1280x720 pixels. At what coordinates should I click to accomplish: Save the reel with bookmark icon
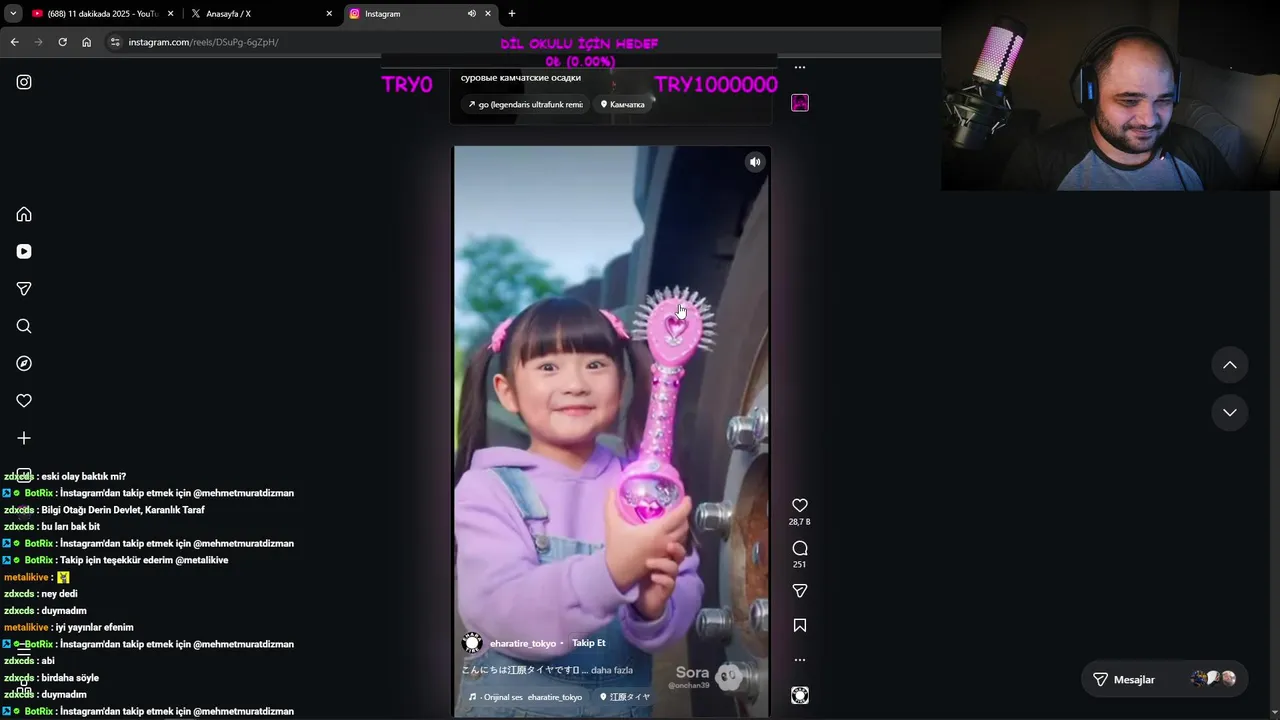[800, 625]
